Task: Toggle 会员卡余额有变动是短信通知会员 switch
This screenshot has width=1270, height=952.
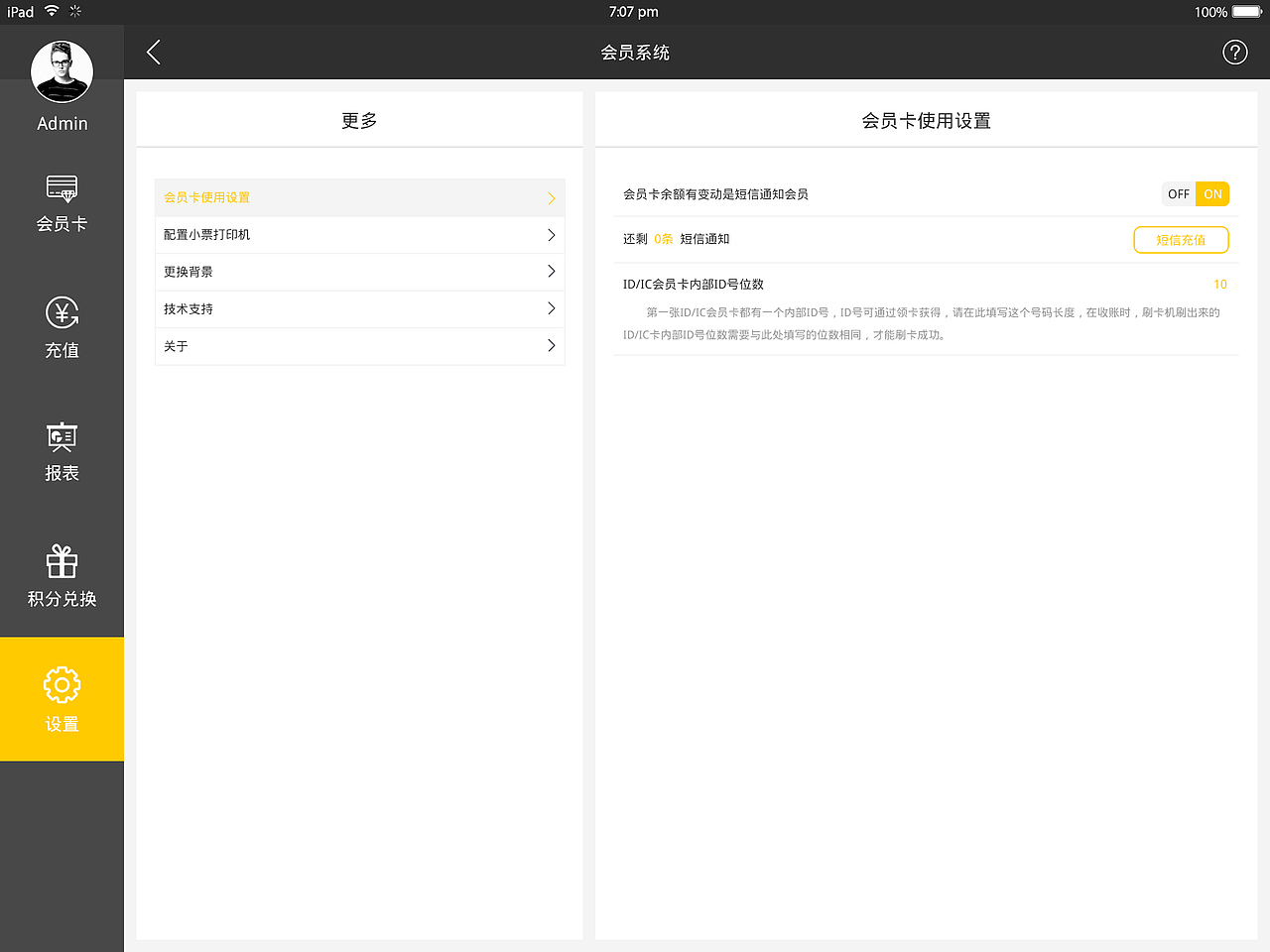Action: pyautogui.click(x=1196, y=193)
